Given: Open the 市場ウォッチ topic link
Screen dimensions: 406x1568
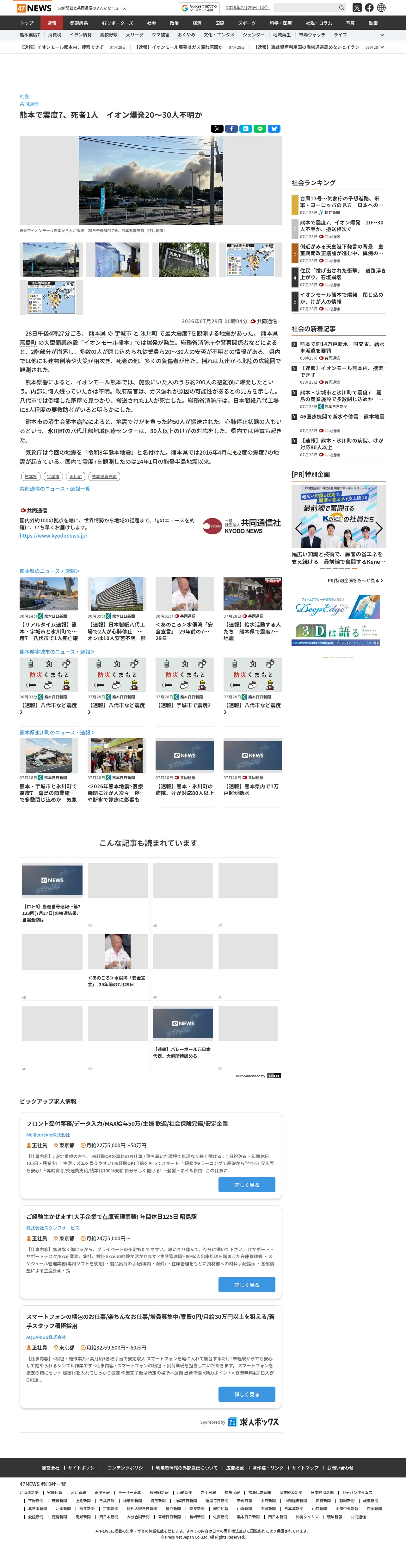Looking at the screenshot, I should 312,35.
